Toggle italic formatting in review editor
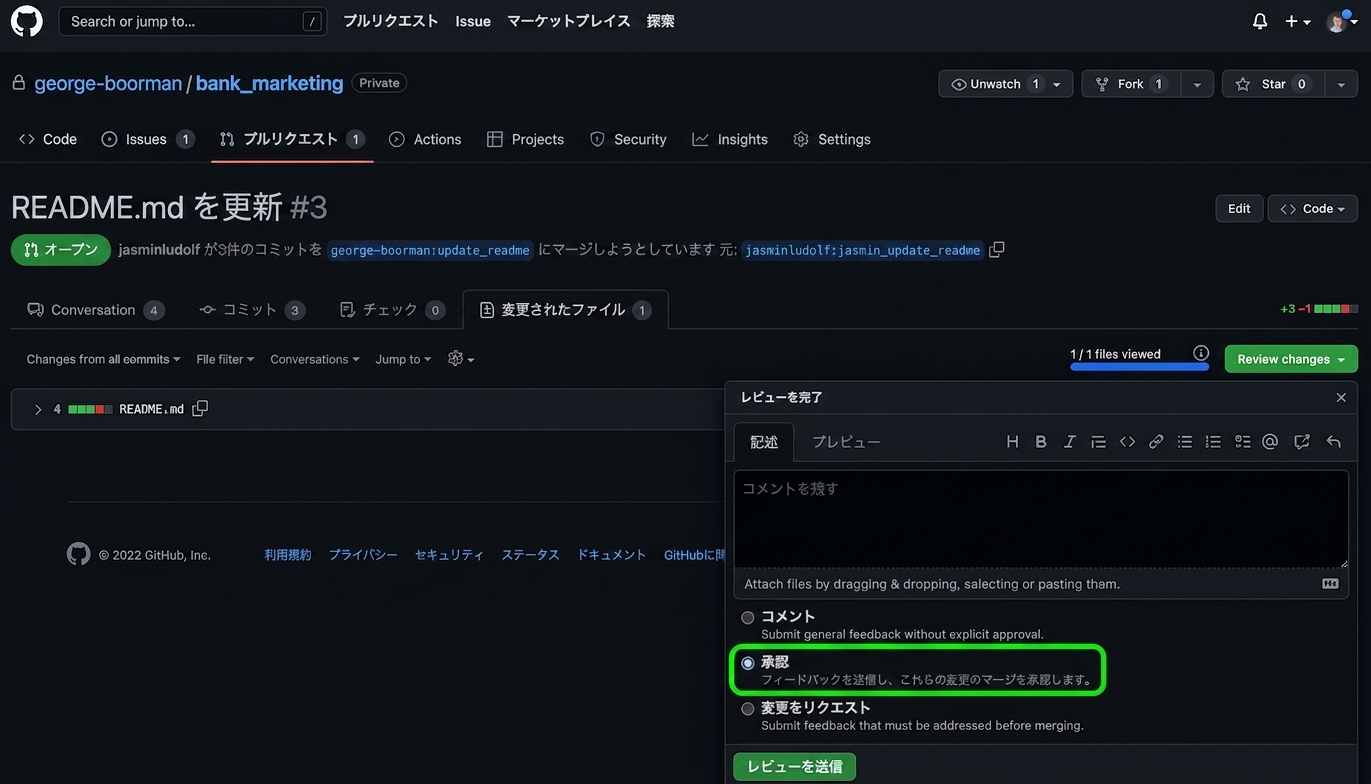 (1069, 442)
